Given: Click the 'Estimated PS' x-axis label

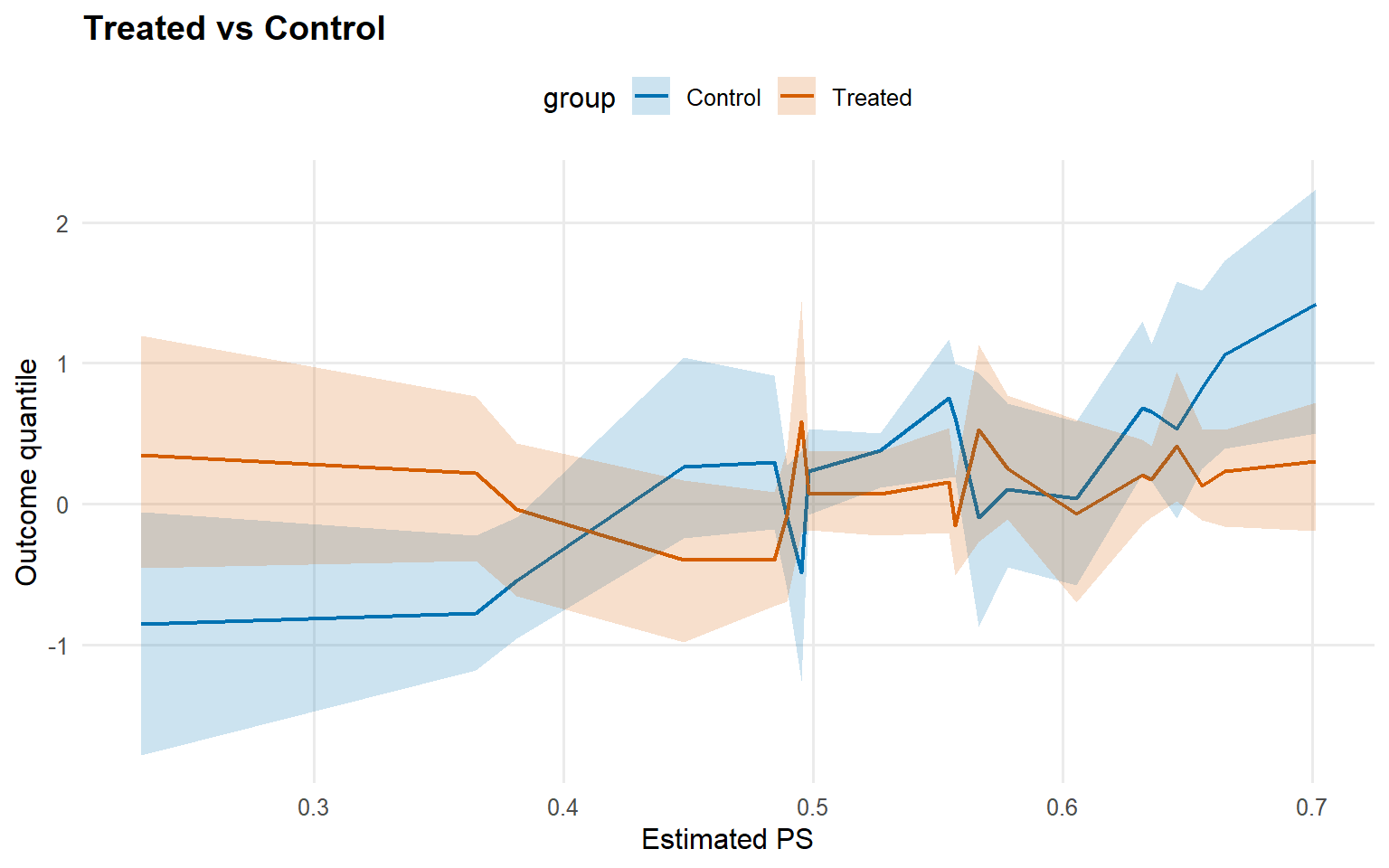Looking at the screenshot, I should pyautogui.click(x=727, y=839).
